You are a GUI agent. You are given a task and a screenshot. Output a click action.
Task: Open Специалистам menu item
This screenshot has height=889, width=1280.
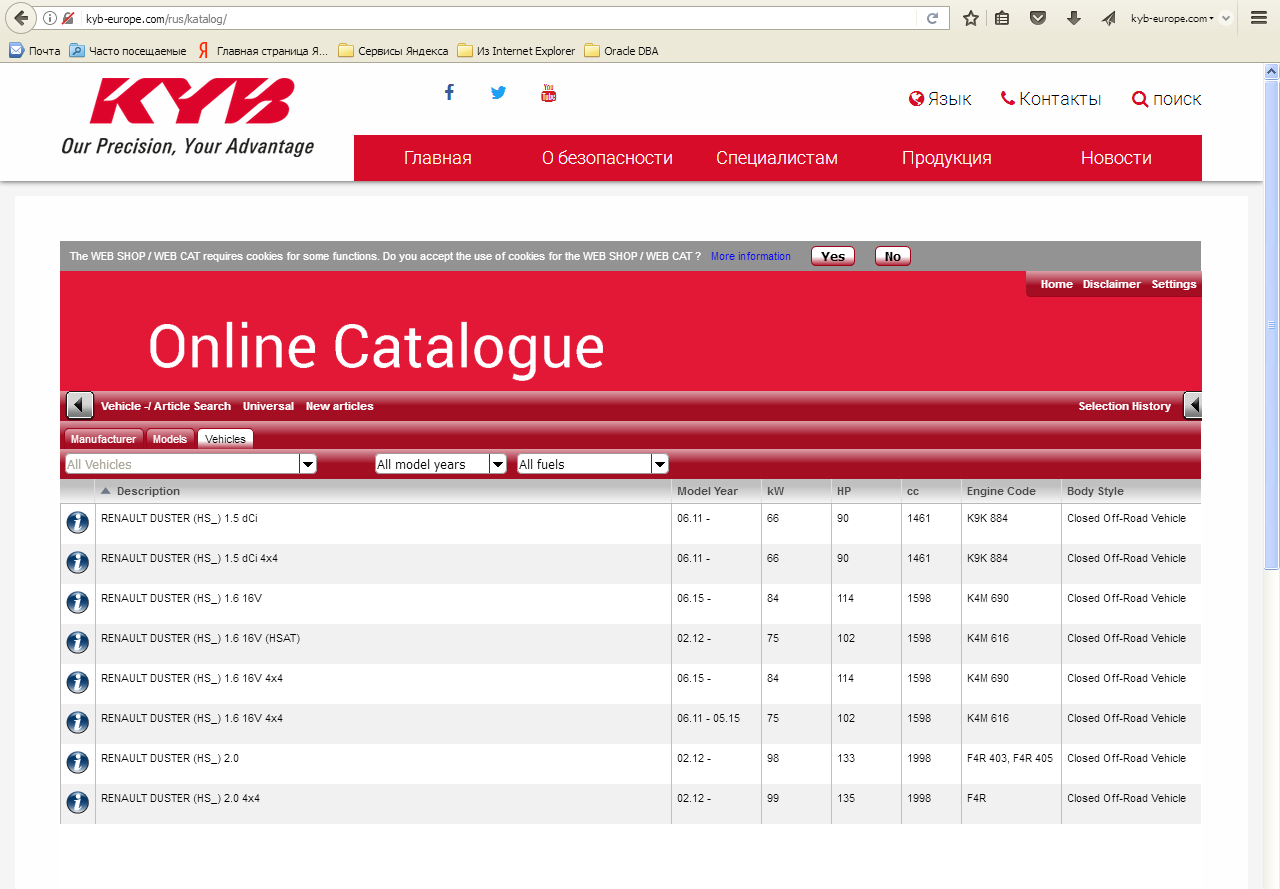click(777, 158)
